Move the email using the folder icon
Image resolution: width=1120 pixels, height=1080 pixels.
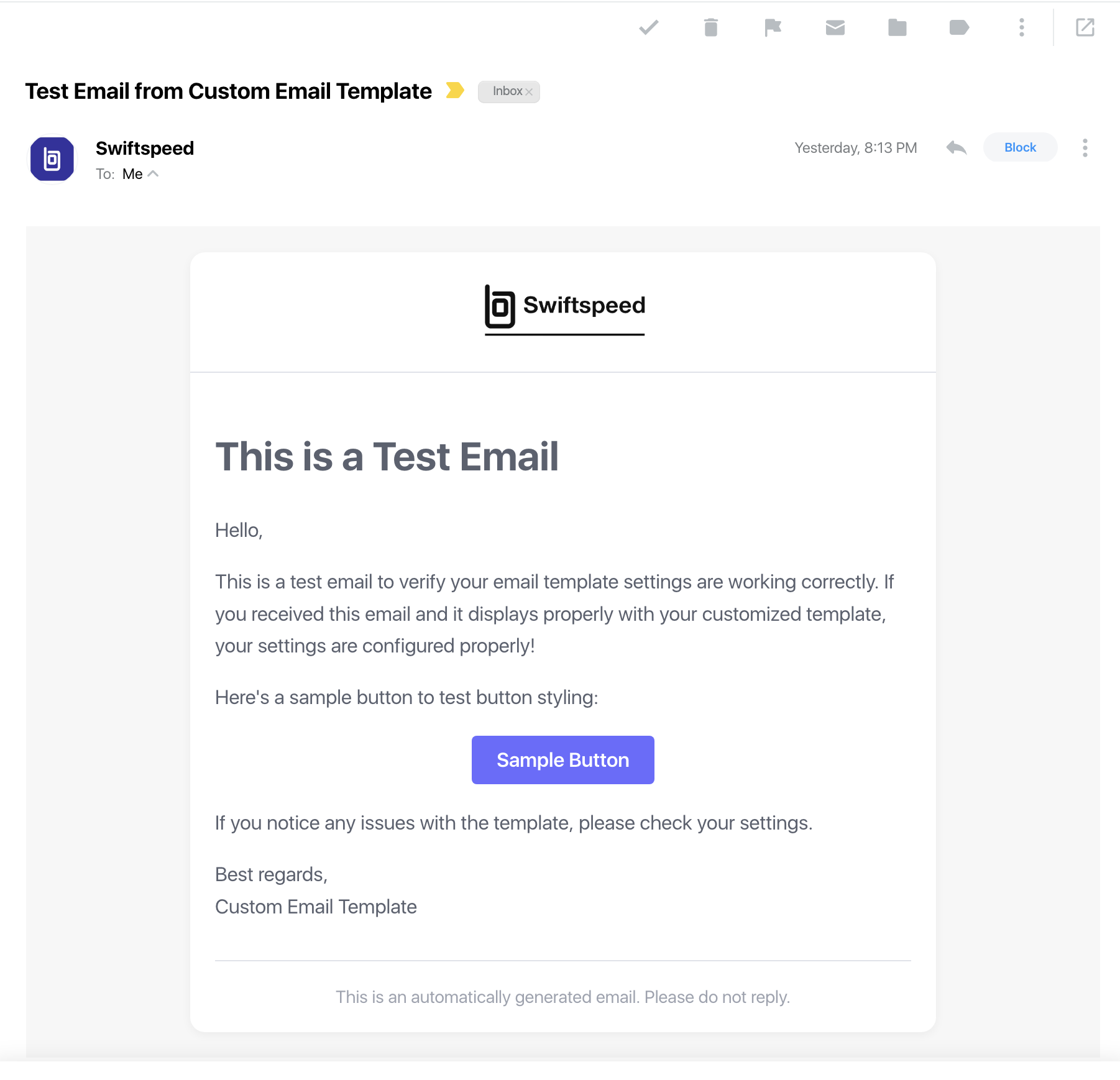pos(897,27)
